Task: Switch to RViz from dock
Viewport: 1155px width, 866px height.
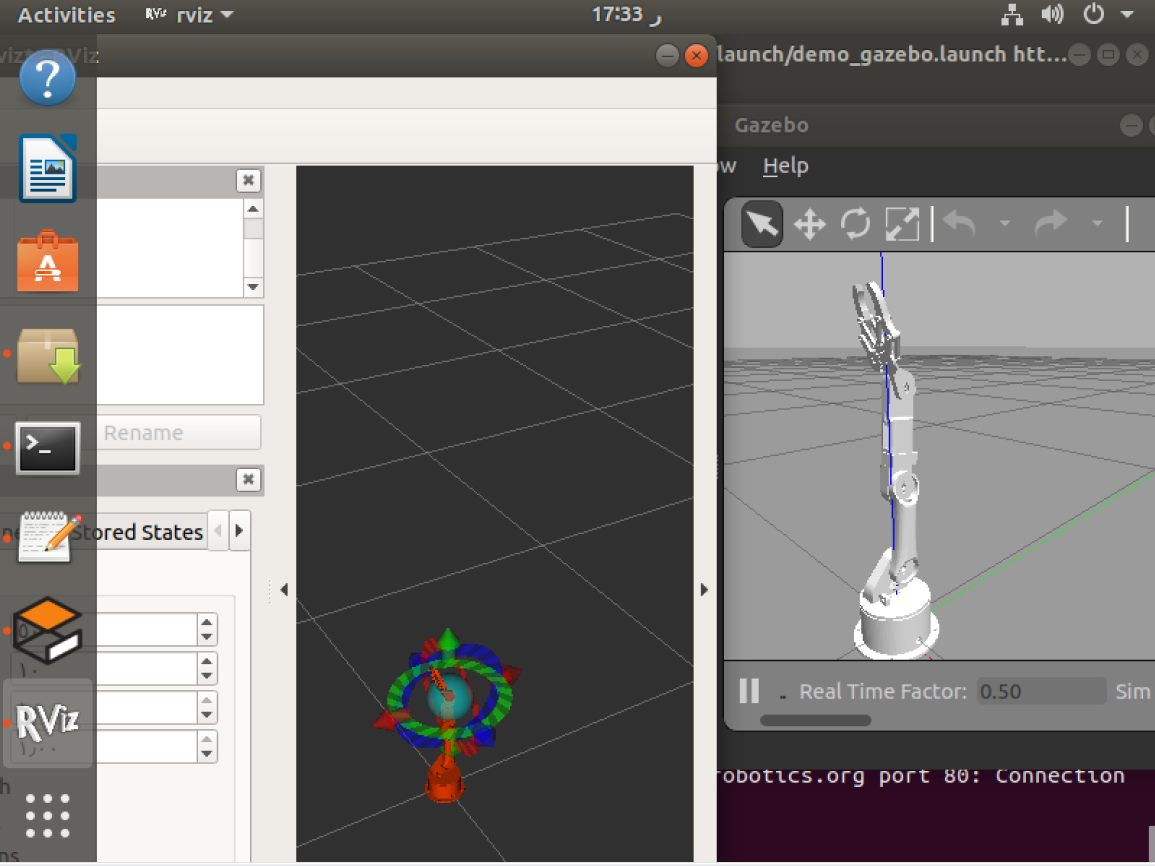Action: pos(48,723)
